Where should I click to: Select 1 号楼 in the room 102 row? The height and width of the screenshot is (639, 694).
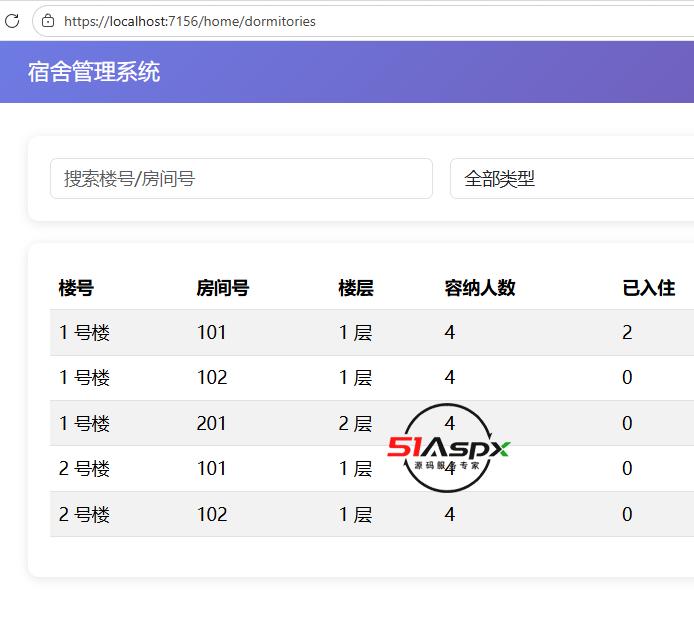[x=84, y=377]
